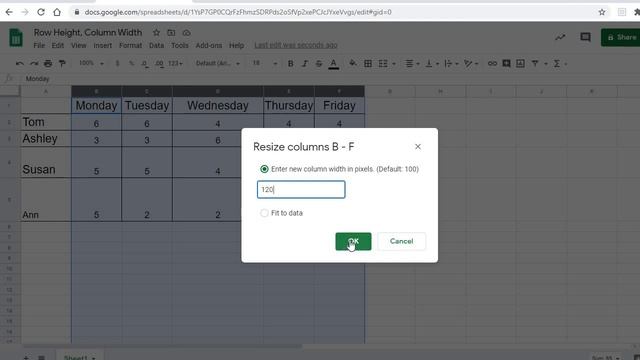Open the font size 18 dropdown

264,63
